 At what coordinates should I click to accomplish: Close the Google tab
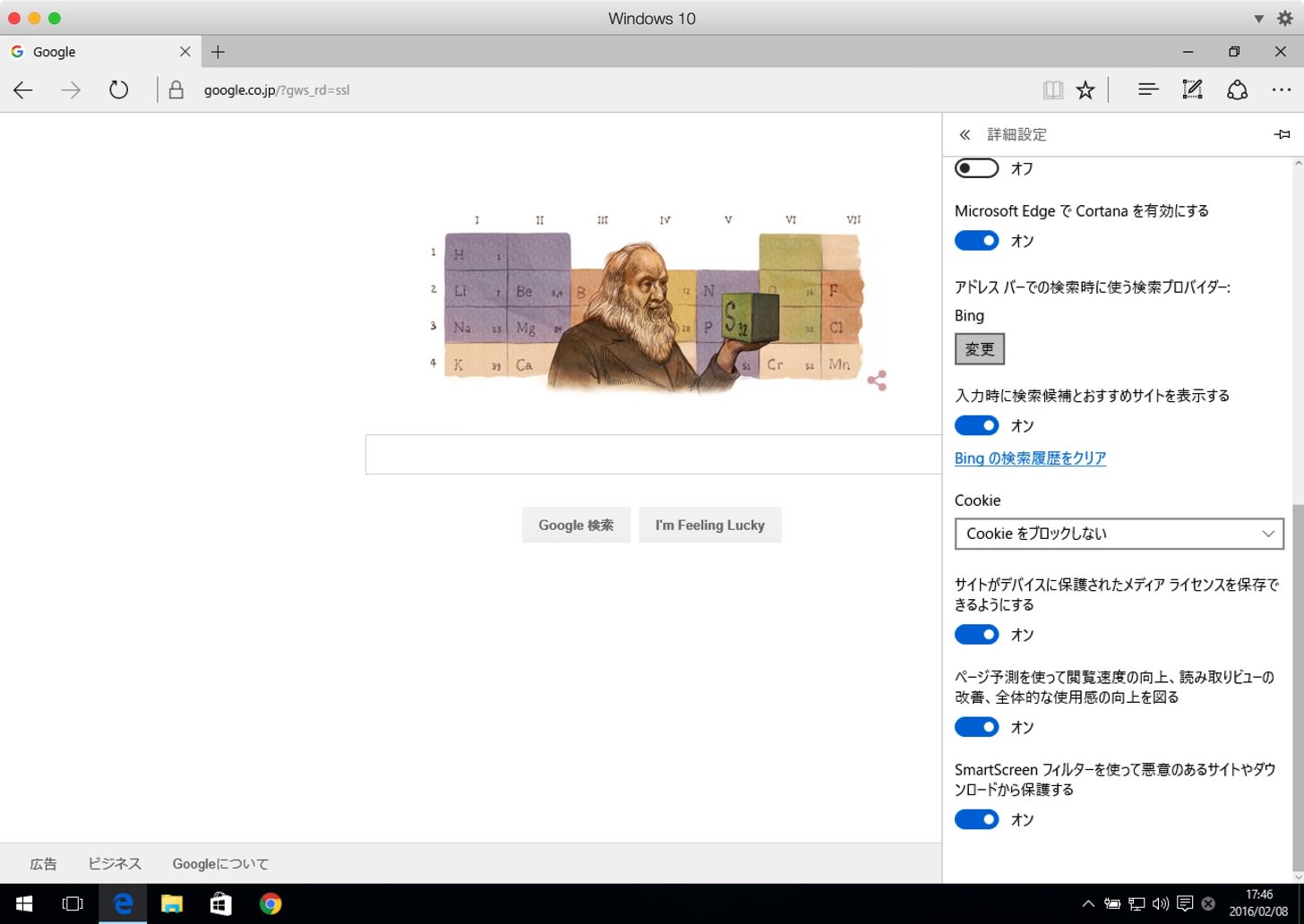pyautogui.click(x=185, y=52)
